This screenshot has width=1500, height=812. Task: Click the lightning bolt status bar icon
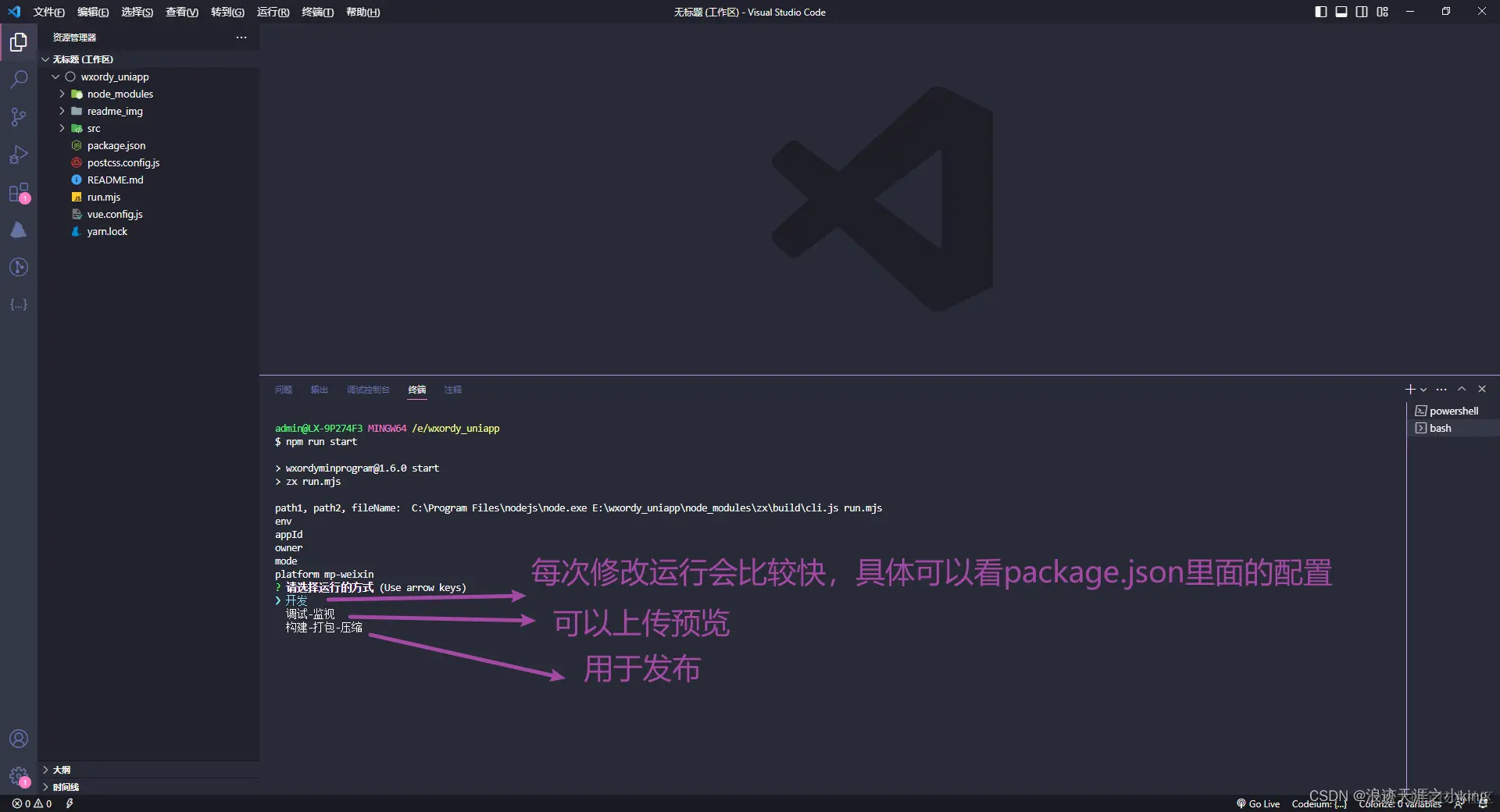(x=70, y=803)
